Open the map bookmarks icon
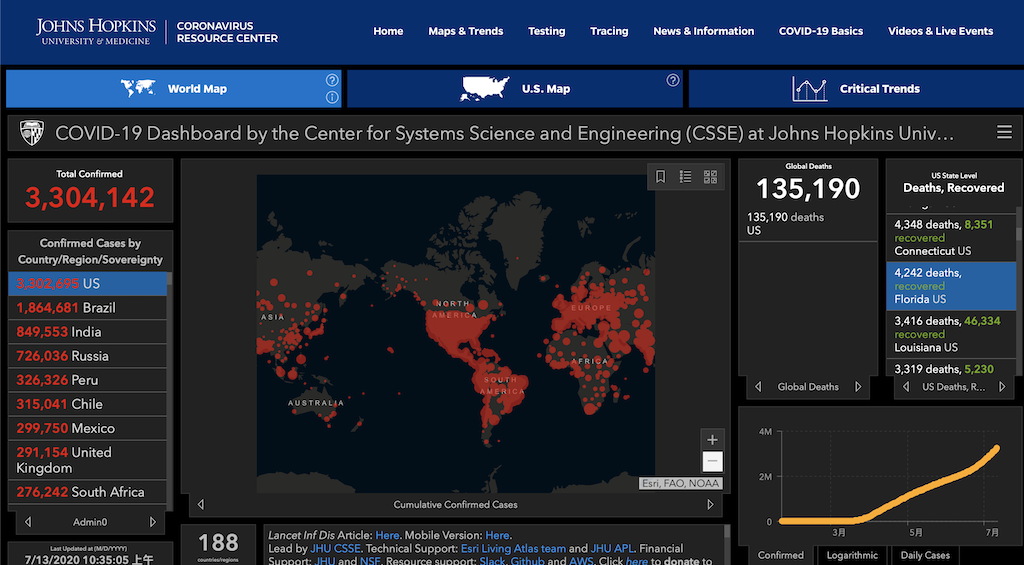This screenshot has width=1024, height=565. (660, 176)
